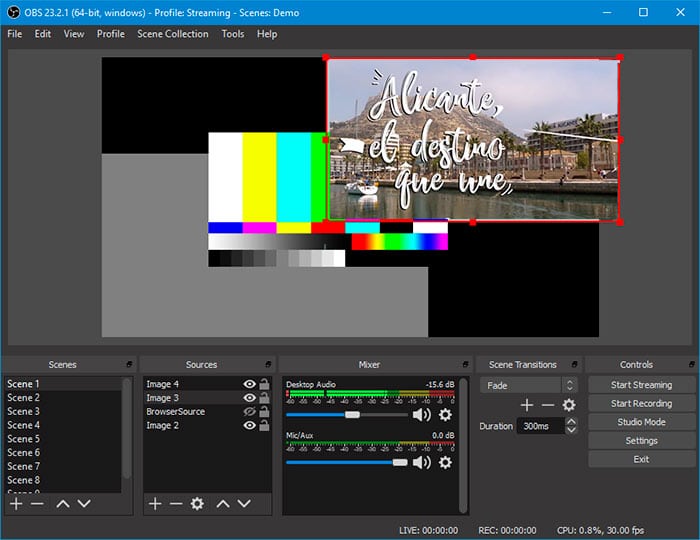Click OBS logo in title bar
The width and height of the screenshot is (700, 540).
tap(13, 12)
